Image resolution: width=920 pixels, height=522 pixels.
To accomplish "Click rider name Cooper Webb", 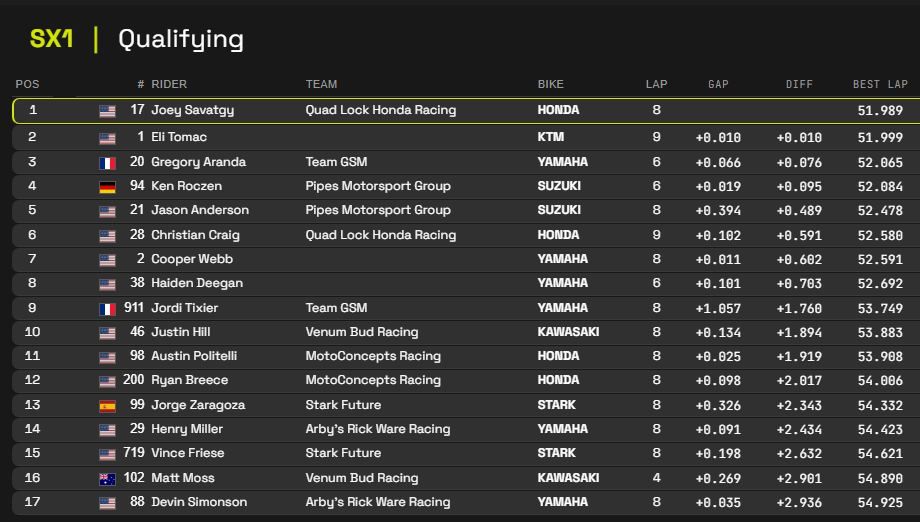I will [x=192, y=259].
